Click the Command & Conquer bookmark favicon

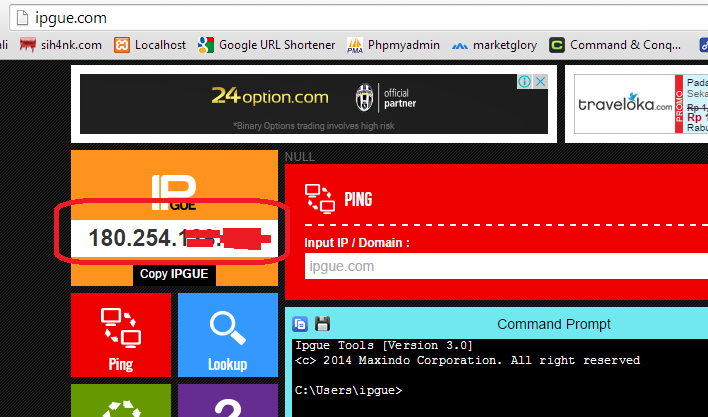point(557,45)
